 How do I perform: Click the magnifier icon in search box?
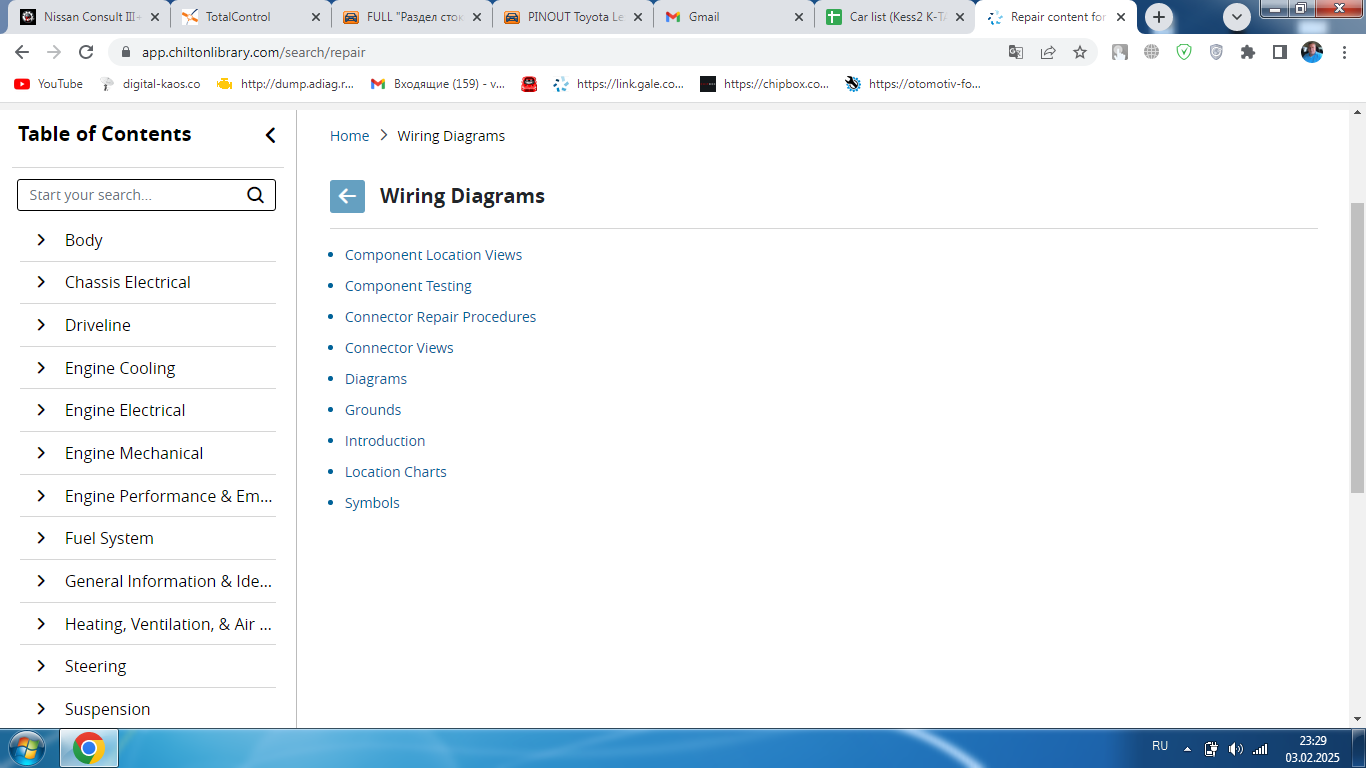[x=256, y=195]
